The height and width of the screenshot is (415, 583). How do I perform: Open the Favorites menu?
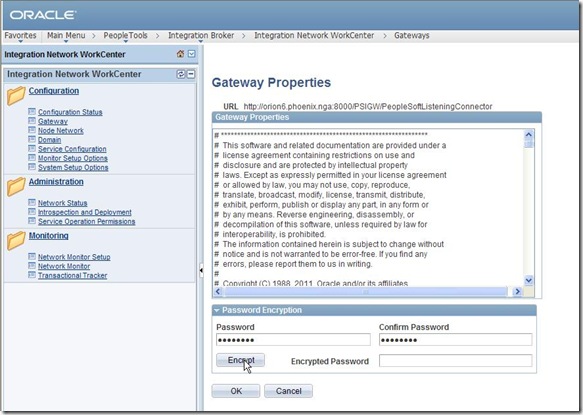coord(20,36)
